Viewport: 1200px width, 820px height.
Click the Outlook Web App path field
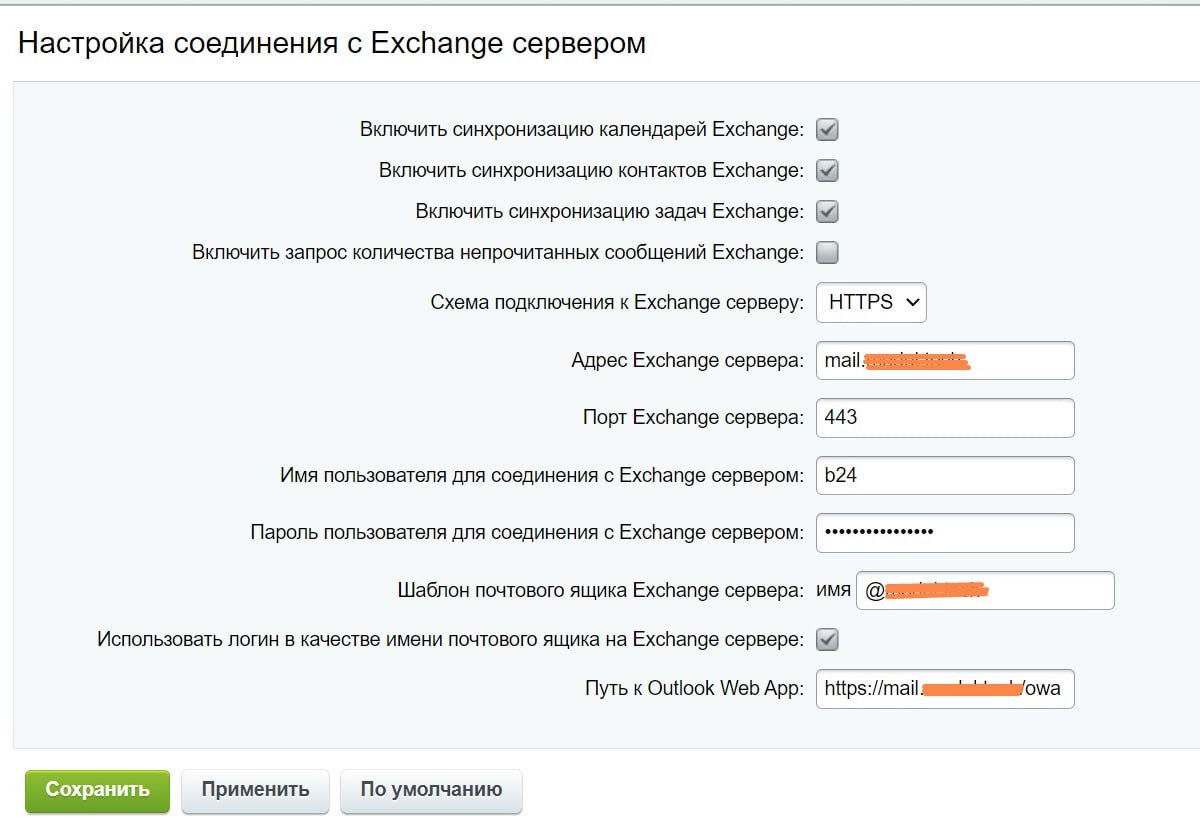click(x=944, y=689)
